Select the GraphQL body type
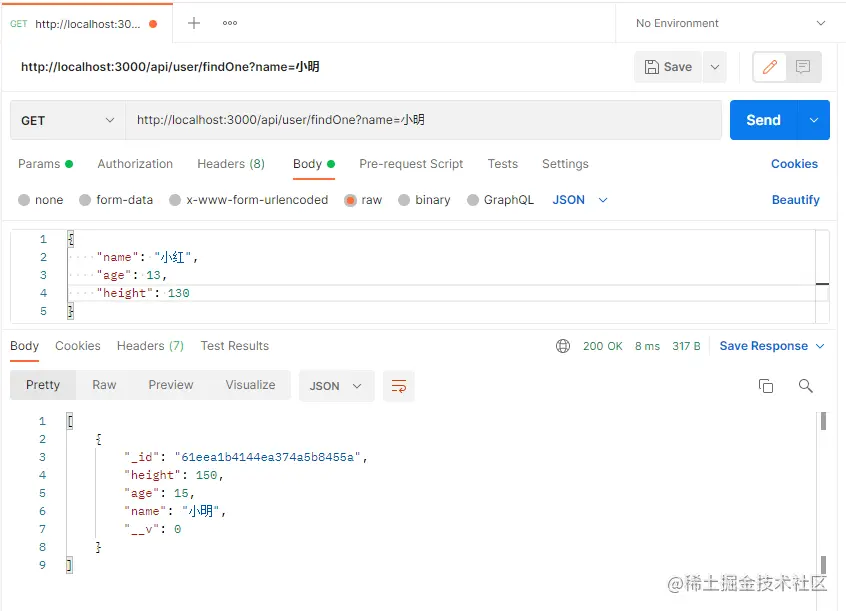The height and width of the screenshot is (611, 846). (500, 200)
